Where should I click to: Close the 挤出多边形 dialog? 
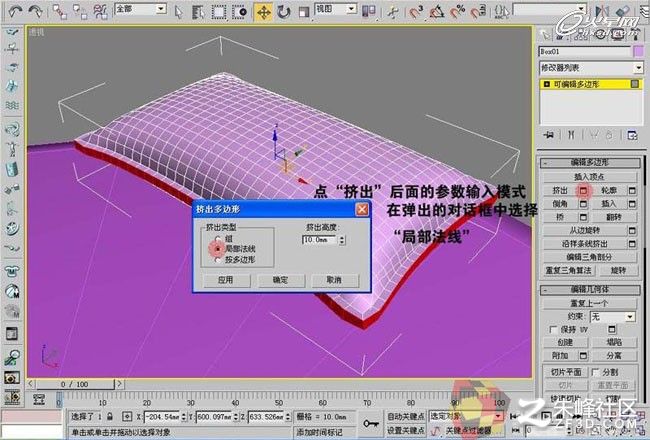[362, 209]
